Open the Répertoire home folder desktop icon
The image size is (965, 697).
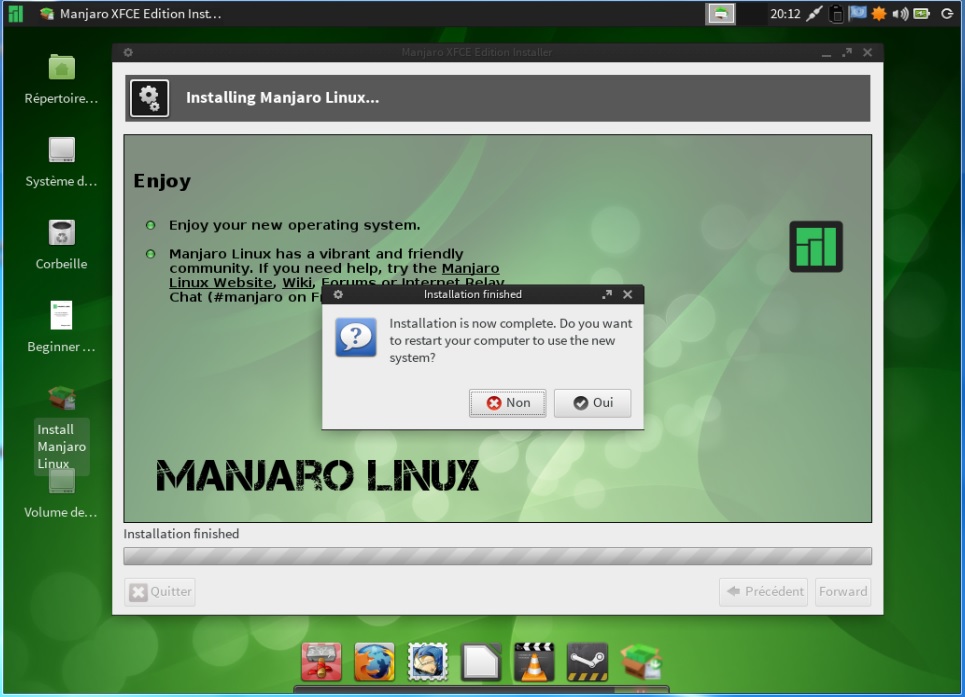tap(62, 67)
